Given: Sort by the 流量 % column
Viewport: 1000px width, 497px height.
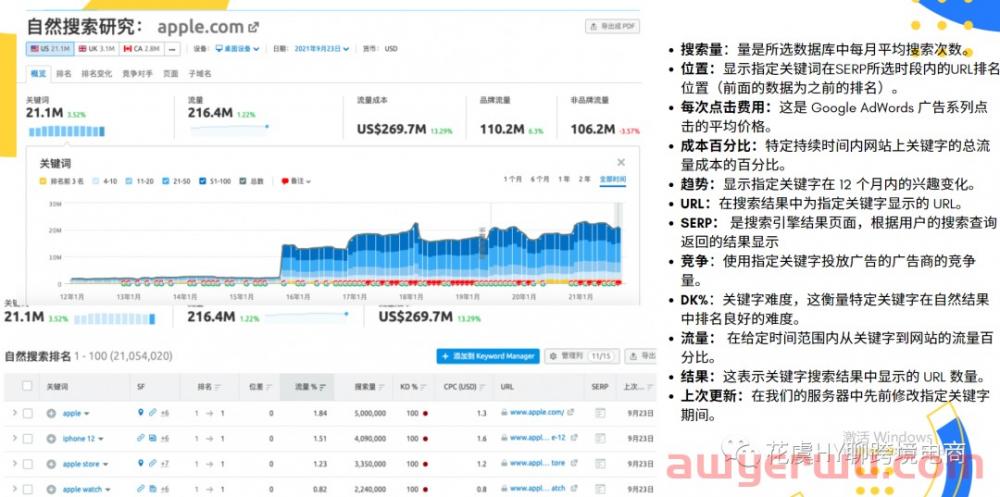Looking at the screenshot, I should [311, 387].
